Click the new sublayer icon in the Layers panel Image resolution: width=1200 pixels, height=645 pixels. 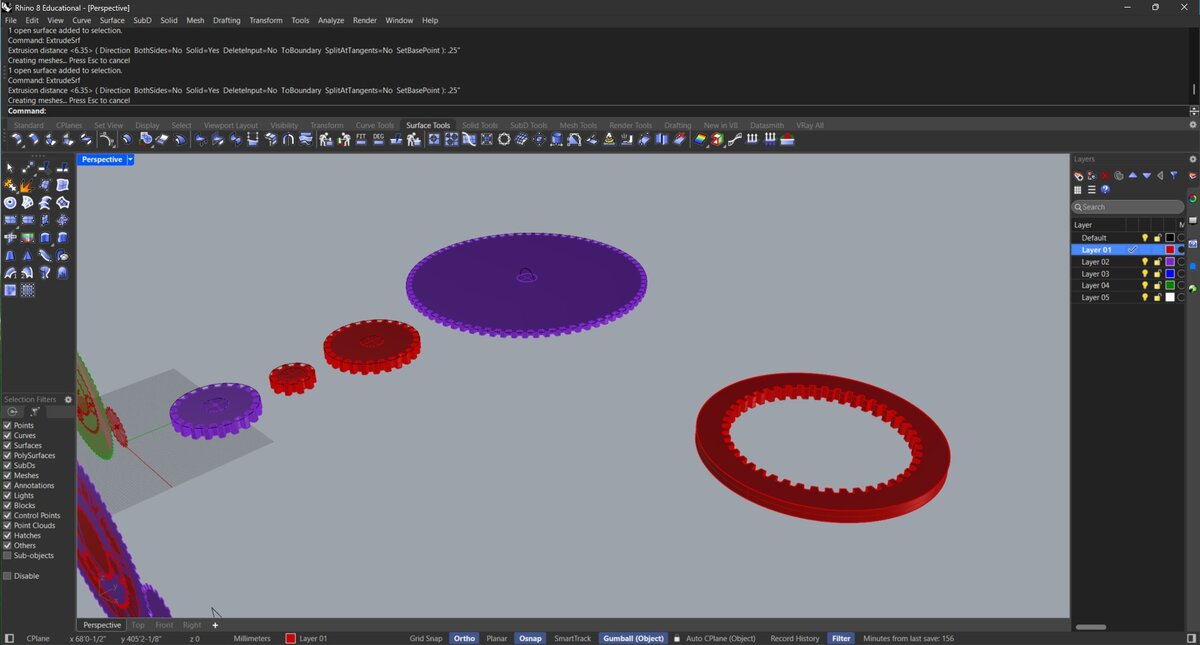[1092, 176]
